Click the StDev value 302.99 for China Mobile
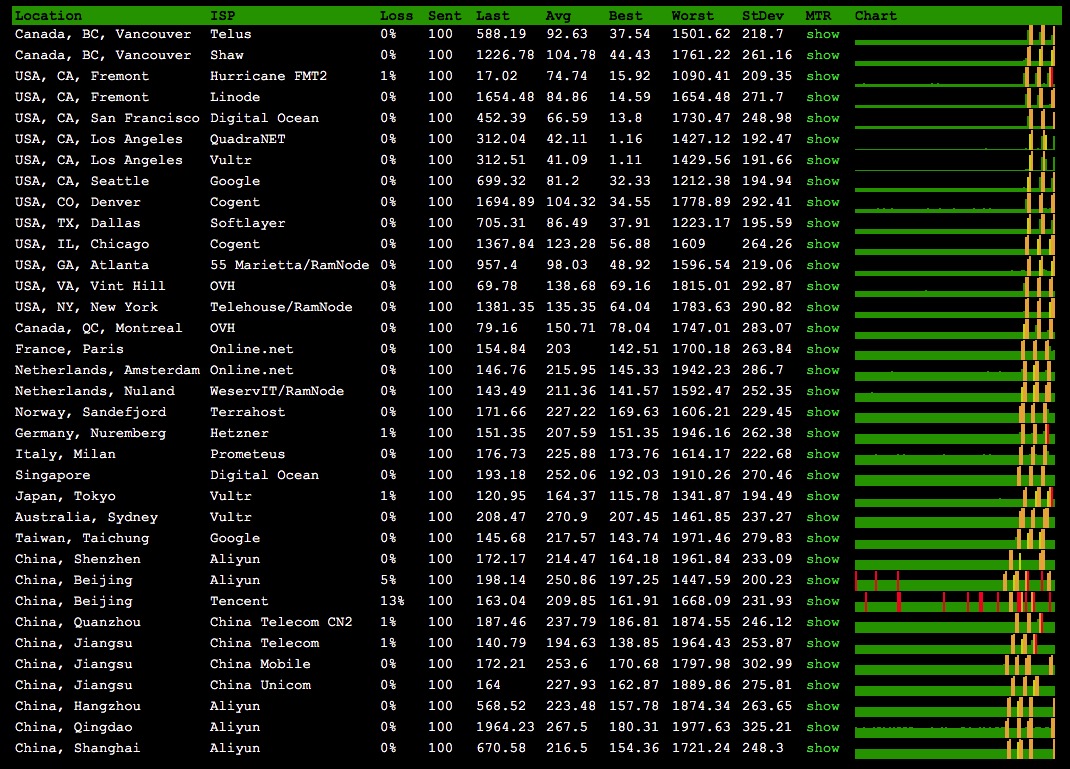This screenshot has height=769, width=1070. coord(767,664)
